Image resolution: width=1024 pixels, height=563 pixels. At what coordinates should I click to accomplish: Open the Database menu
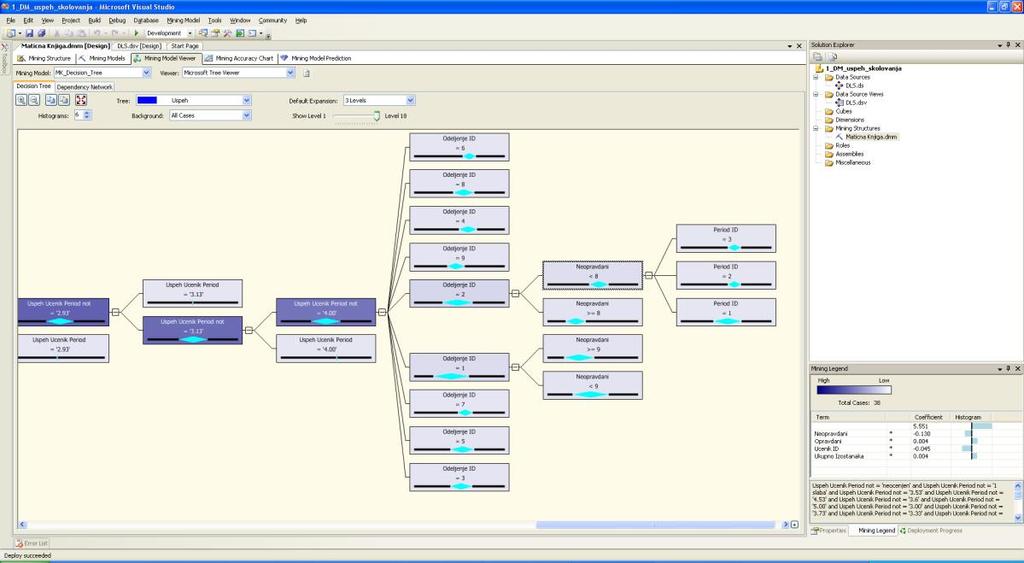coord(146,21)
